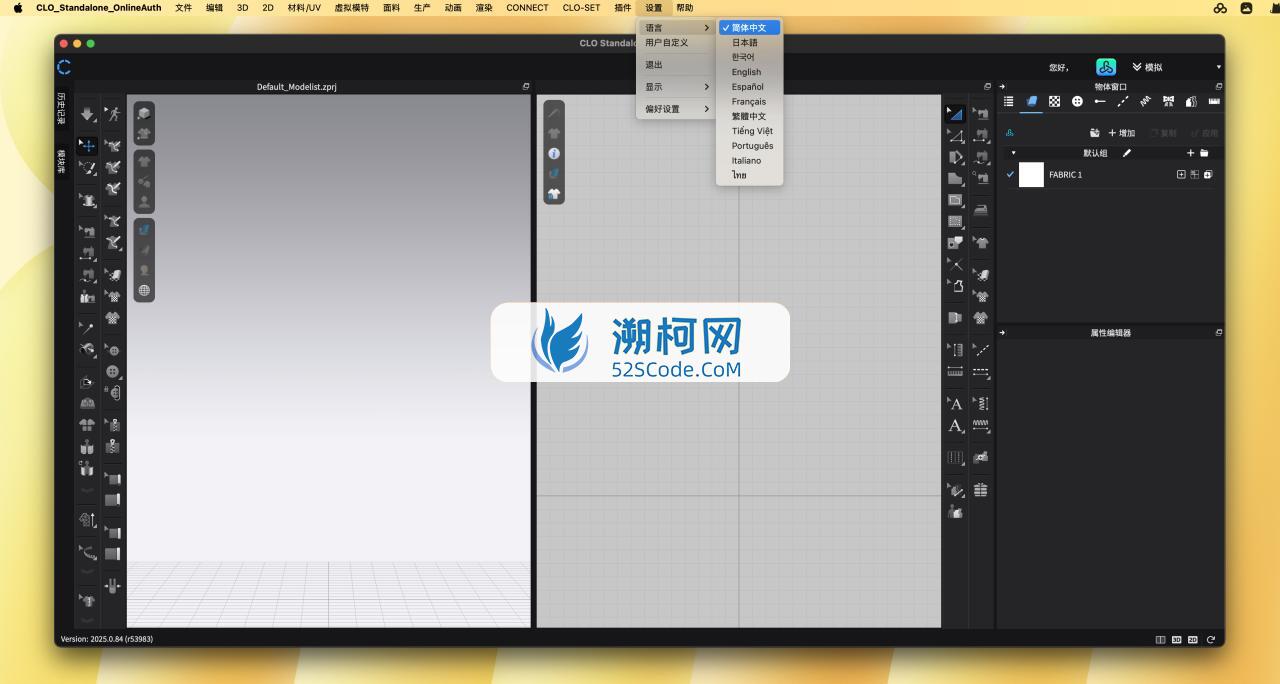Click the globe icon in 3D viewport toolbar
Viewport: 1280px width, 684px height.
point(144,290)
